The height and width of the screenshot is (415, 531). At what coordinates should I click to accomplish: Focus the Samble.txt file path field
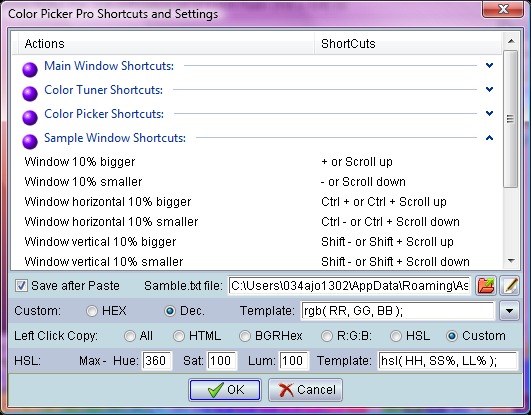point(349,286)
